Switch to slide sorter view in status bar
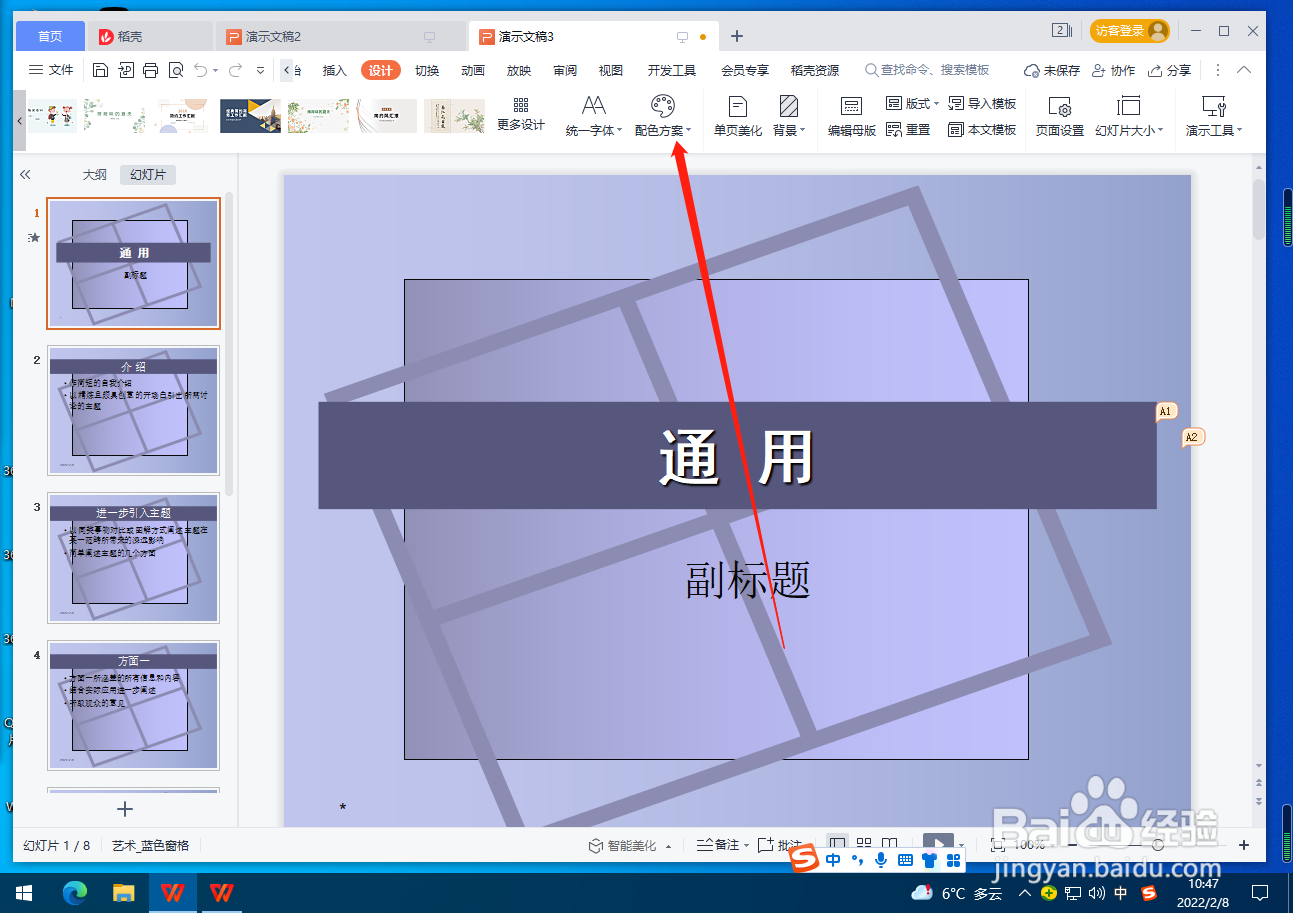 (x=864, y=845)
